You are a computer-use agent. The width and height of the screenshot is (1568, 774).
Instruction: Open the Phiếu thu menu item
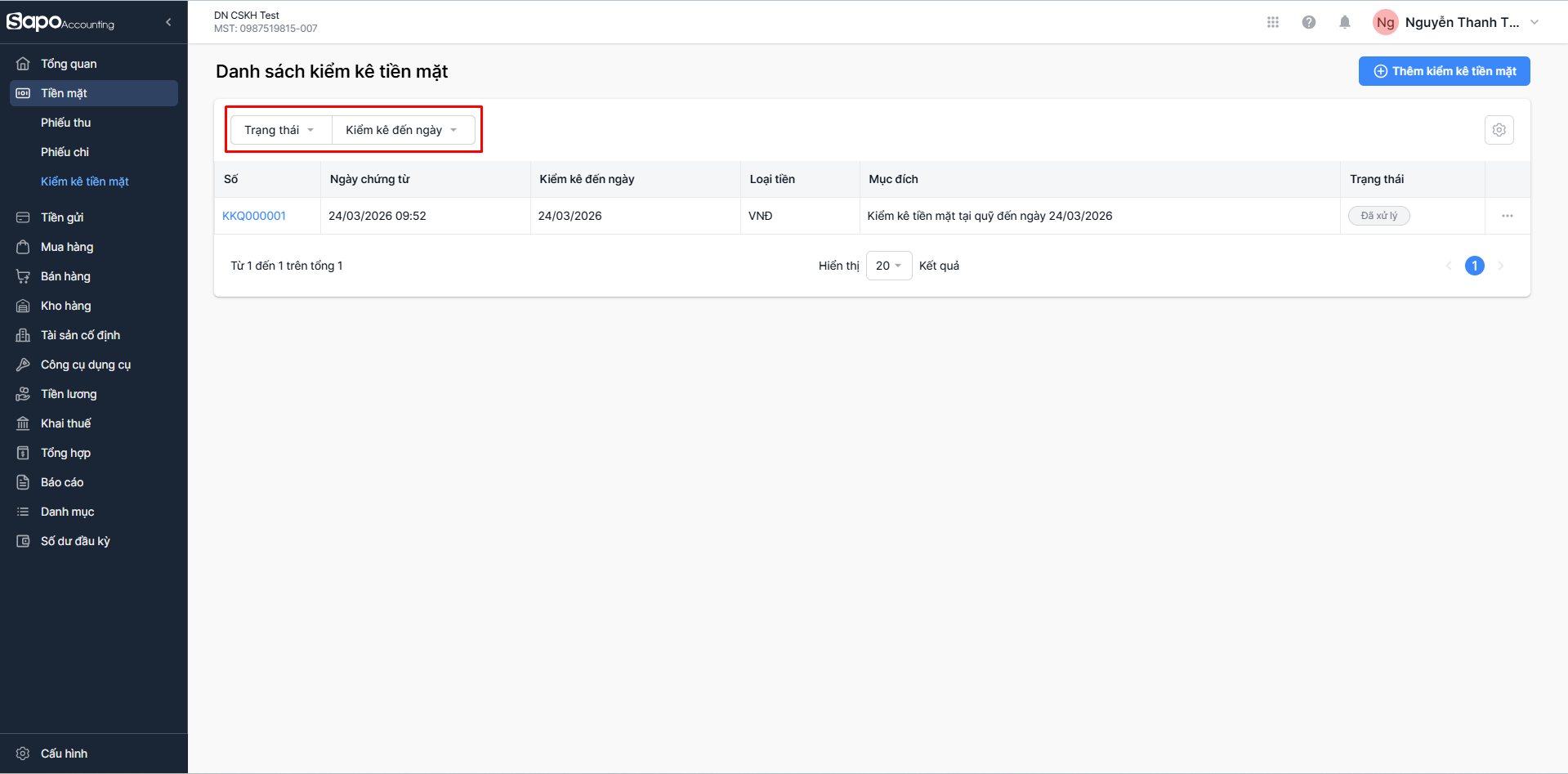click(x=66, y=123)
